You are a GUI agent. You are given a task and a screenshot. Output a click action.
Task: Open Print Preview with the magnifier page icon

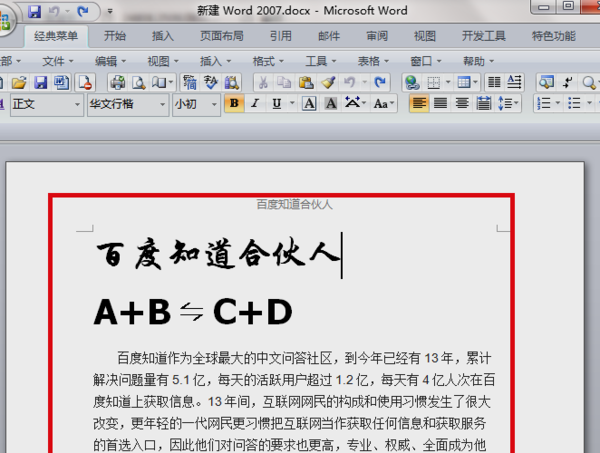(x=139, y=82)
